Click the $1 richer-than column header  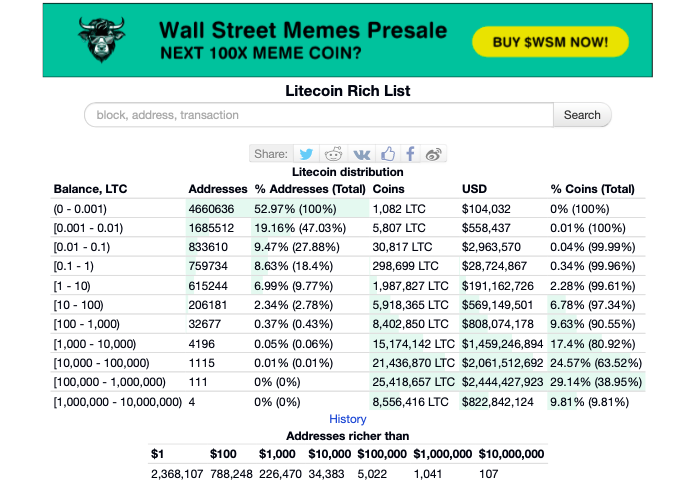(x=157, y=454)
